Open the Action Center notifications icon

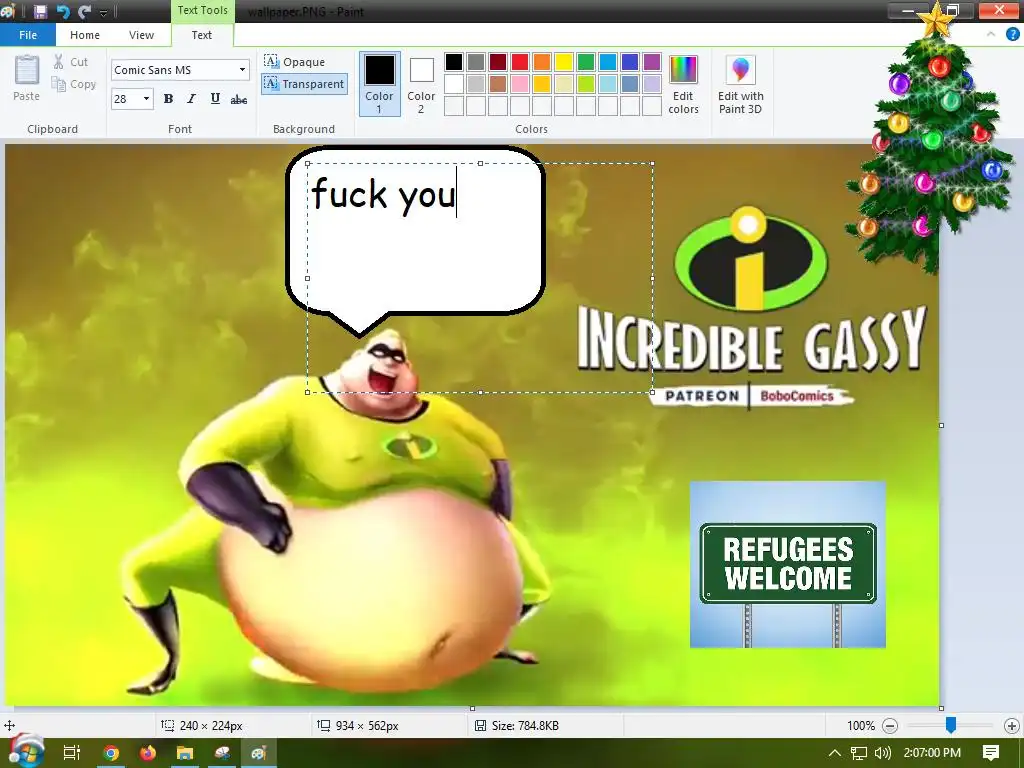(x=991, y=753)
